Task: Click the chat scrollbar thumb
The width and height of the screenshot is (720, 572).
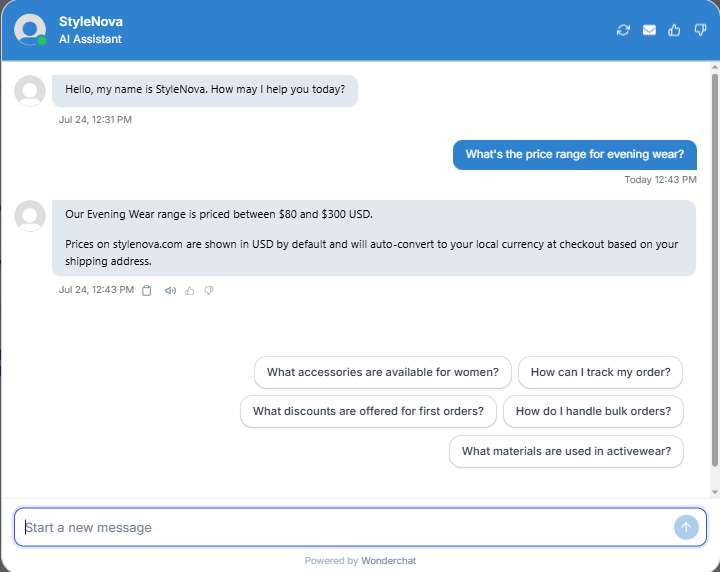Action: 714,270
